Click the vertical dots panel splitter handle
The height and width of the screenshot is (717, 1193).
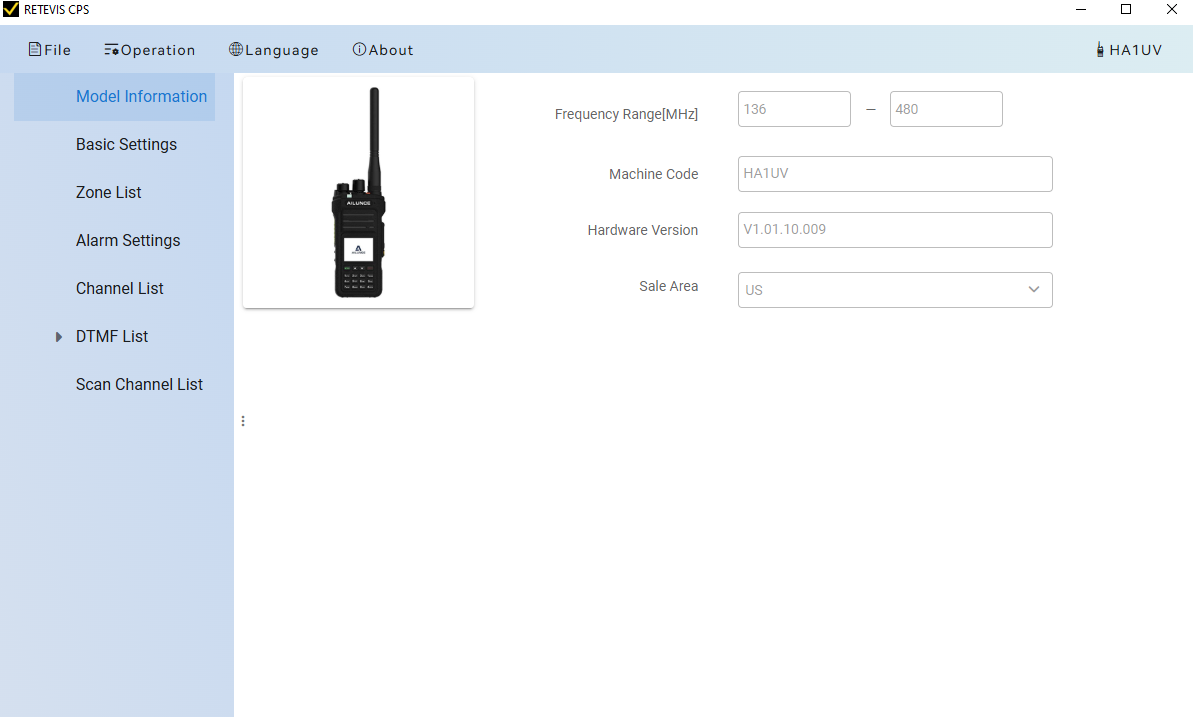[243, 421]
